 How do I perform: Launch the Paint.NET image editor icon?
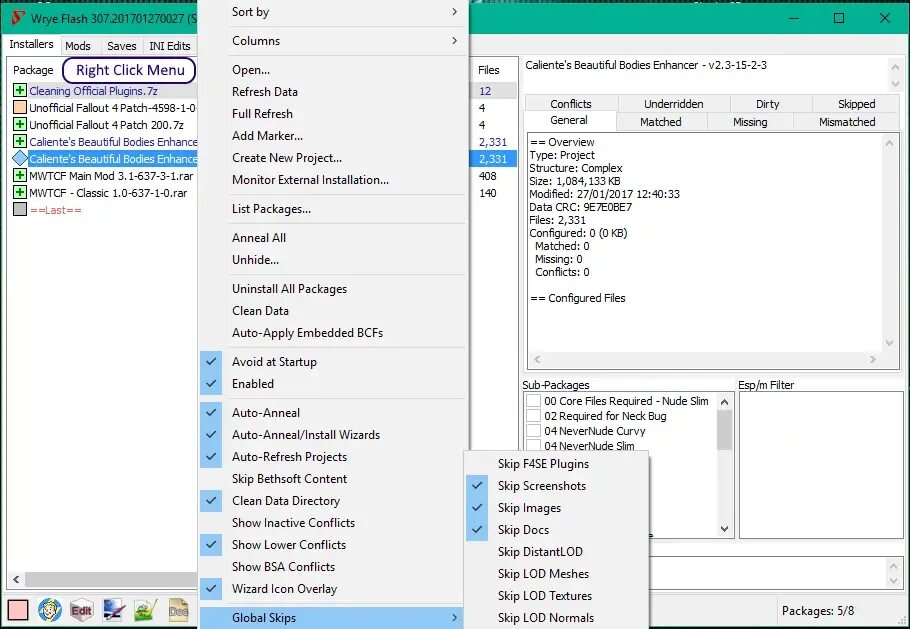114,610
